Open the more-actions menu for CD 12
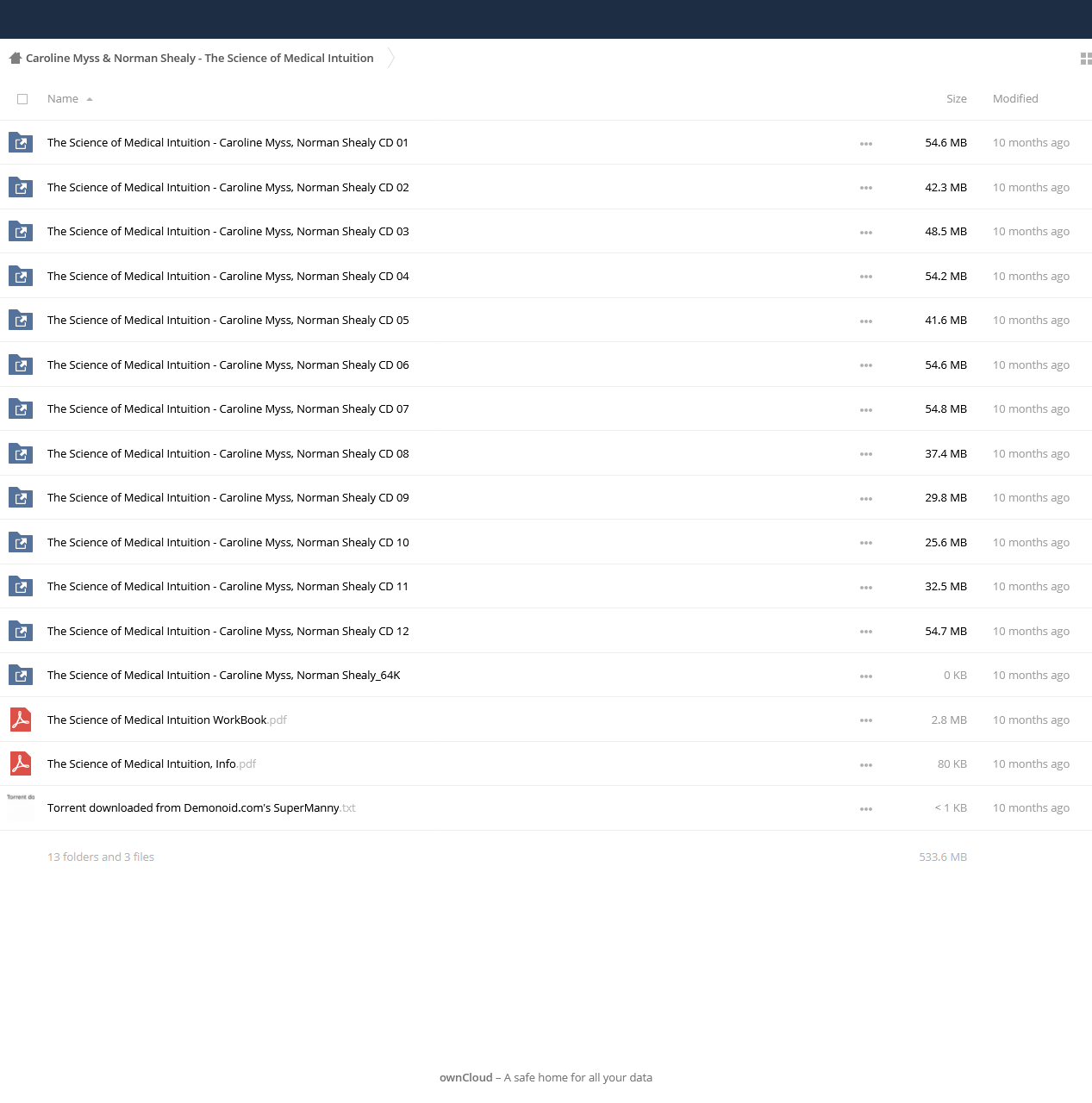This screenshot has height=1103, width=1092. pos(866,632)
